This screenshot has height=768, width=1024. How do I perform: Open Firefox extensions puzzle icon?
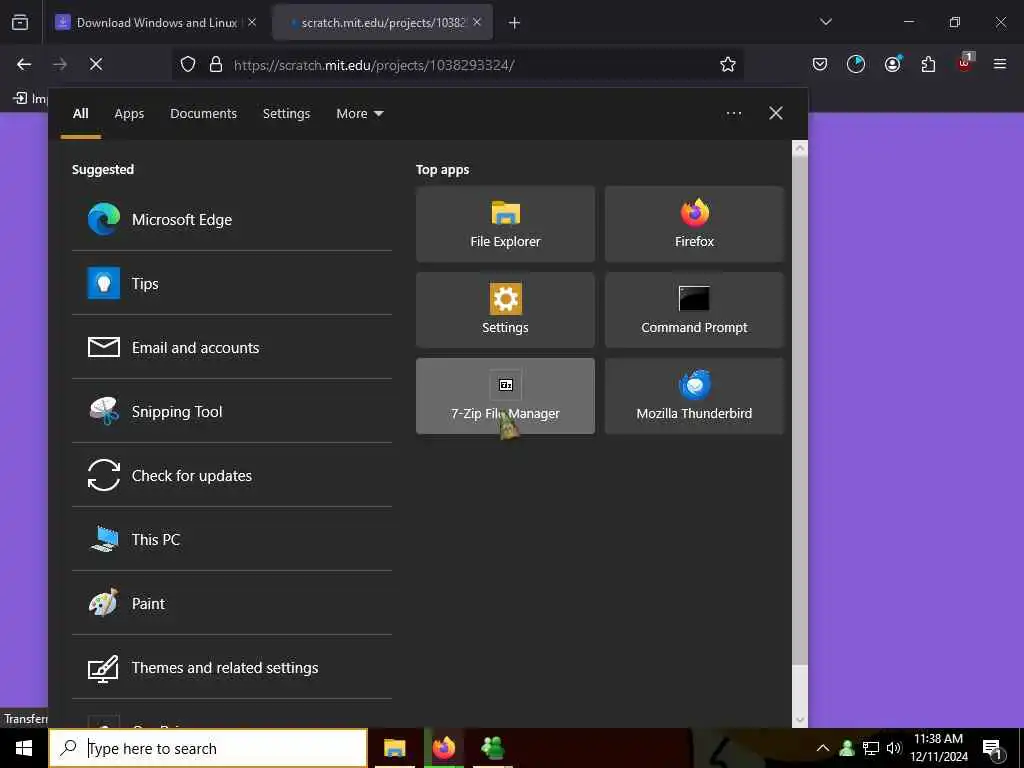(928, 64)
